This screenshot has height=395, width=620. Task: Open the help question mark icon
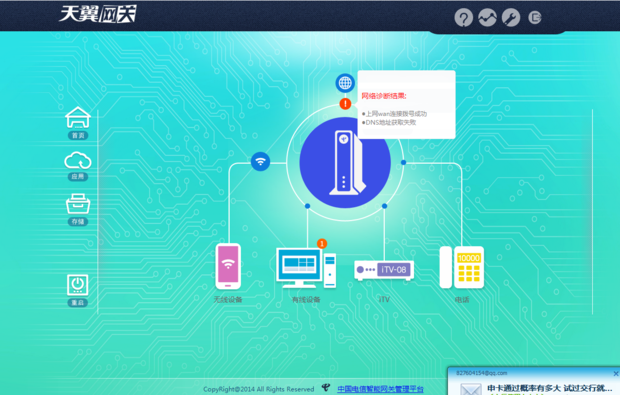pos(463,18)
